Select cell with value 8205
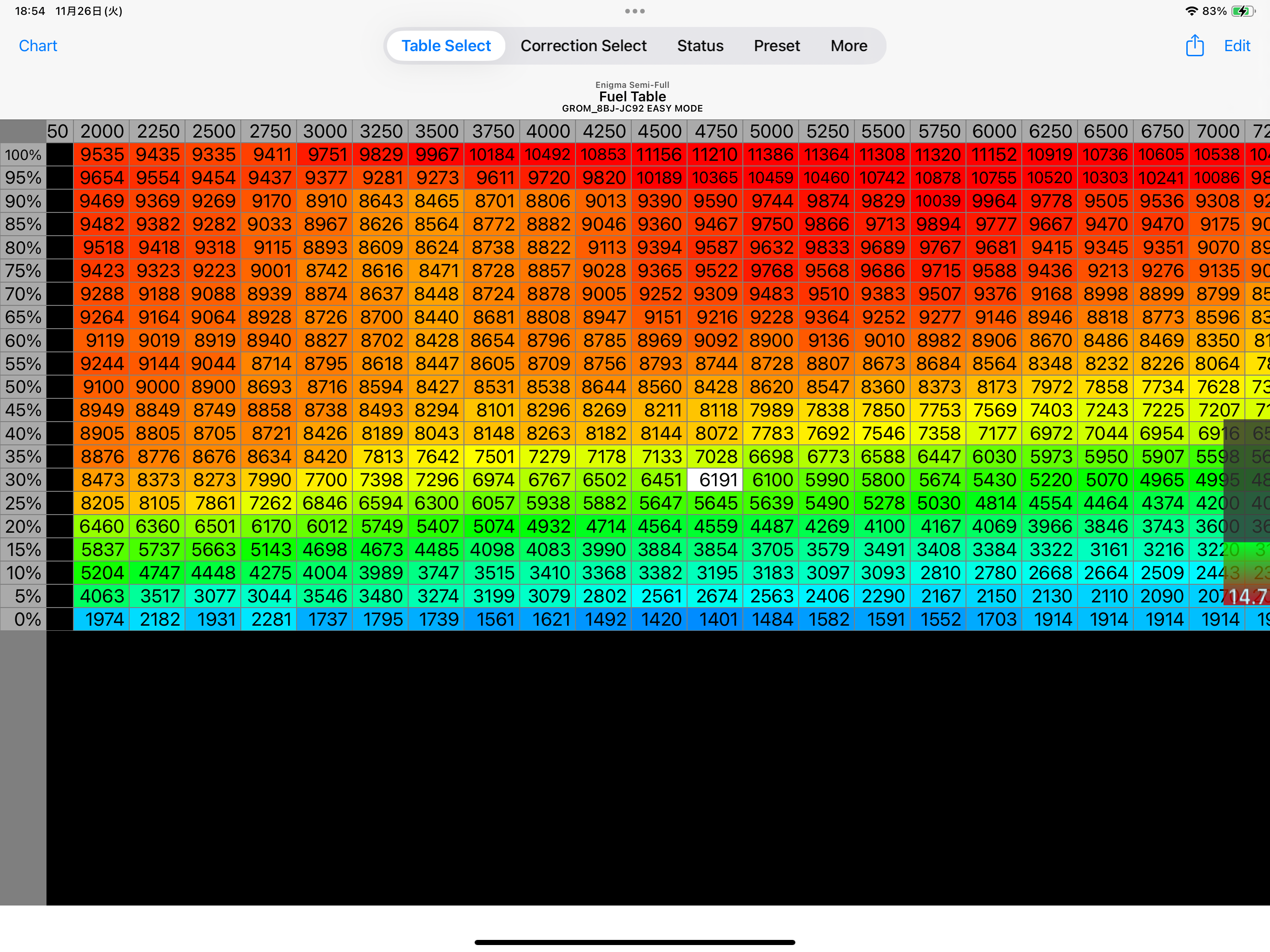The image size is (1270, 952). (102, 503)
